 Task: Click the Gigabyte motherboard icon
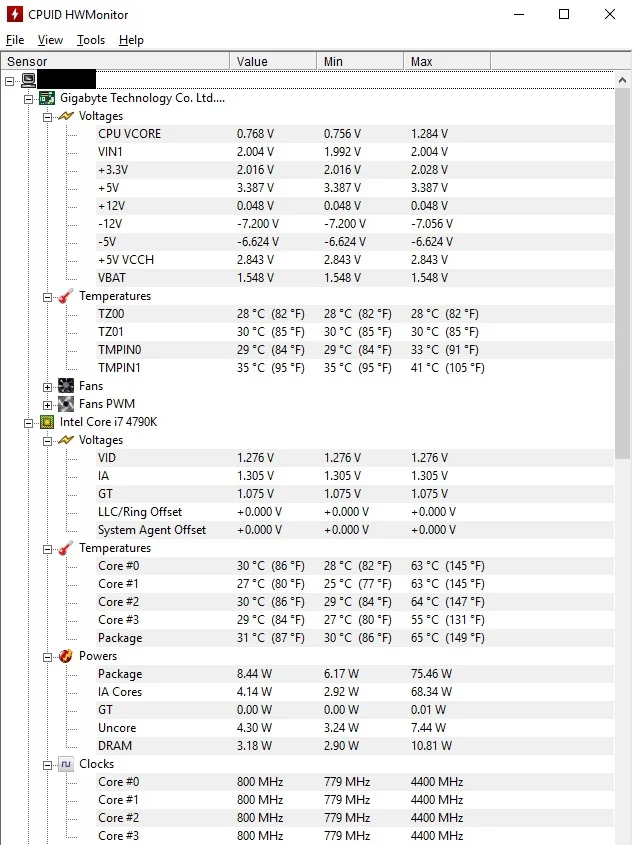[47, 98]
